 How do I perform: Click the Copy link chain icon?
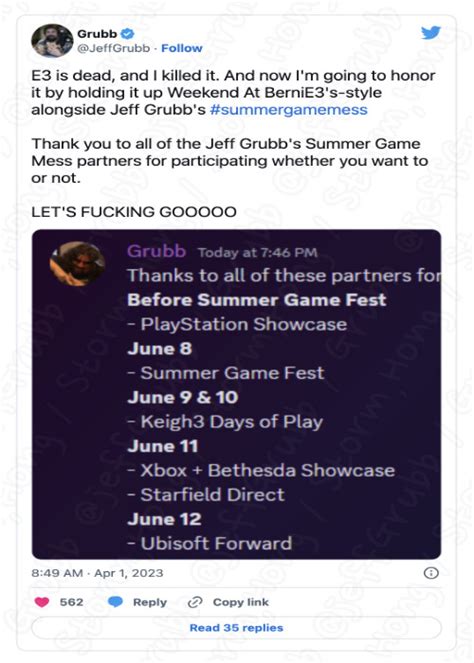pyautogui.click(x=195, y=602)
